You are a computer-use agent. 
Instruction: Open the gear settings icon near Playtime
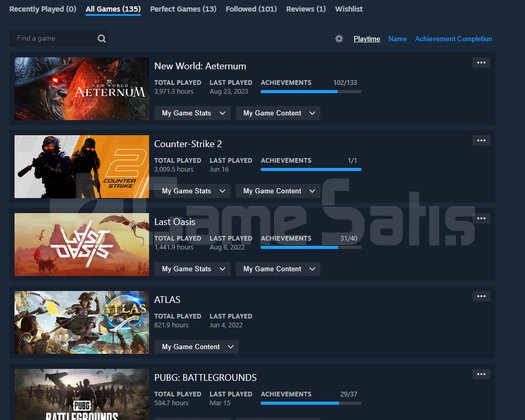[x=339, y=39]
